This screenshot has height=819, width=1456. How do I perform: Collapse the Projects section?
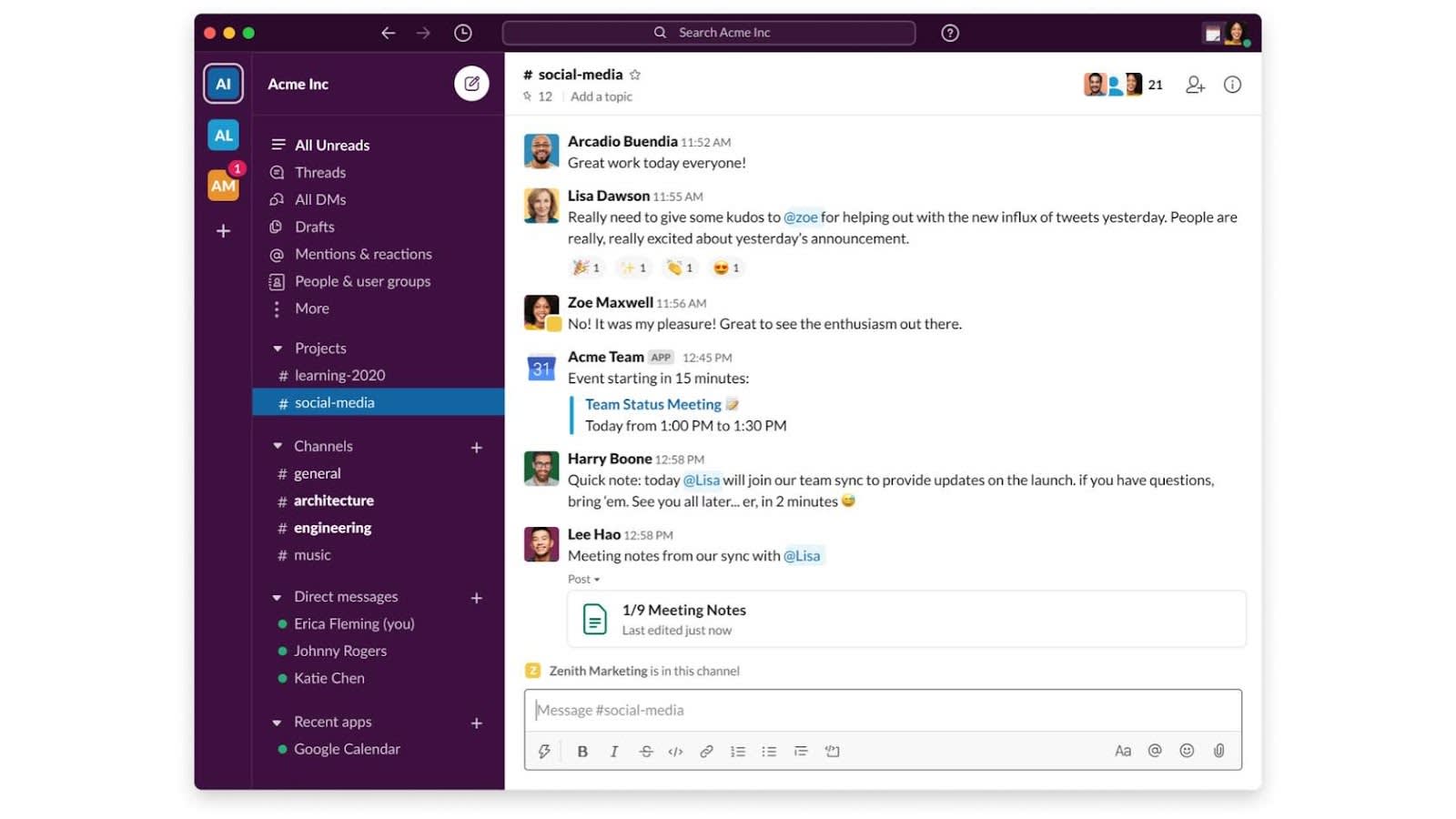[x=278, y=348]
